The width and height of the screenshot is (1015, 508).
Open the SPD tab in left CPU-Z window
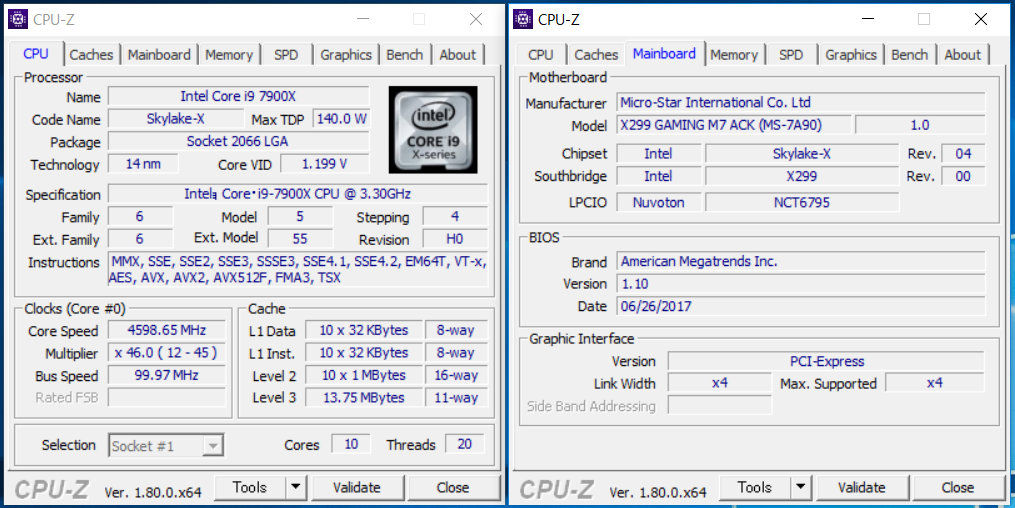point(286,55)
